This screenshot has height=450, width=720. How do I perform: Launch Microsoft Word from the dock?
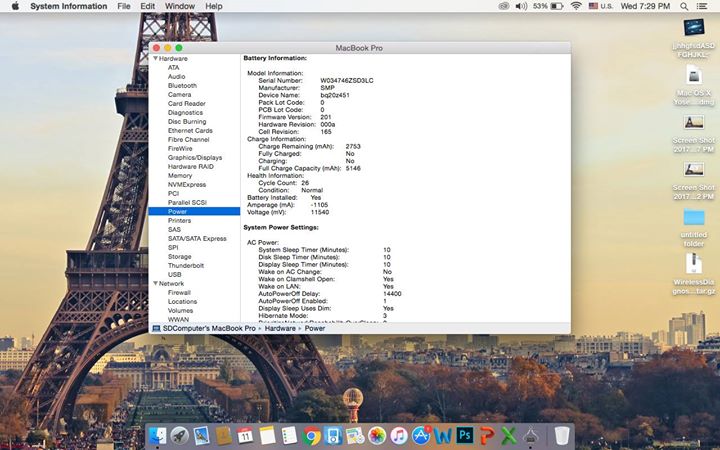click(x=443, y=435)
